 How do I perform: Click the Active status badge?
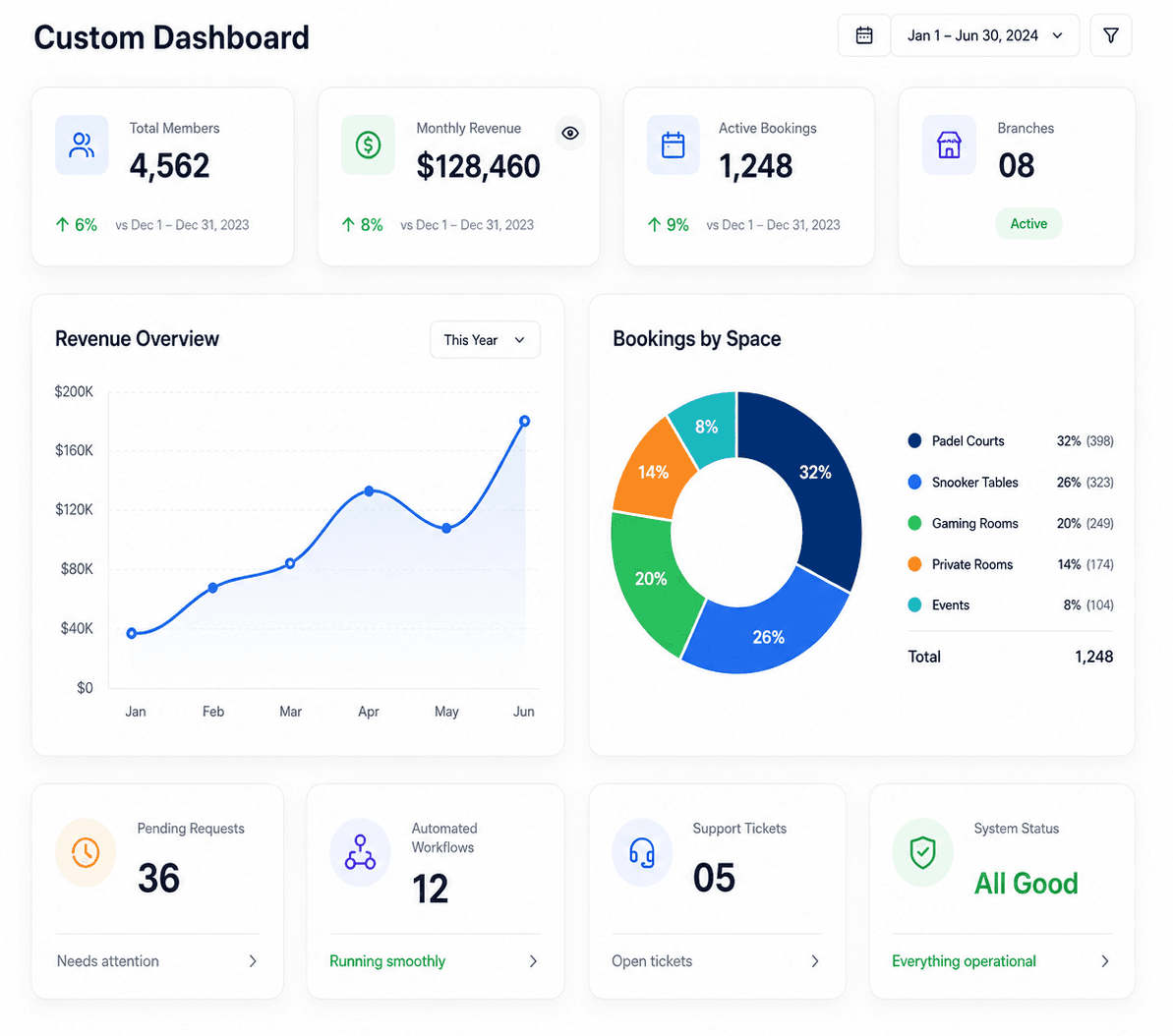click(1028, 224)
